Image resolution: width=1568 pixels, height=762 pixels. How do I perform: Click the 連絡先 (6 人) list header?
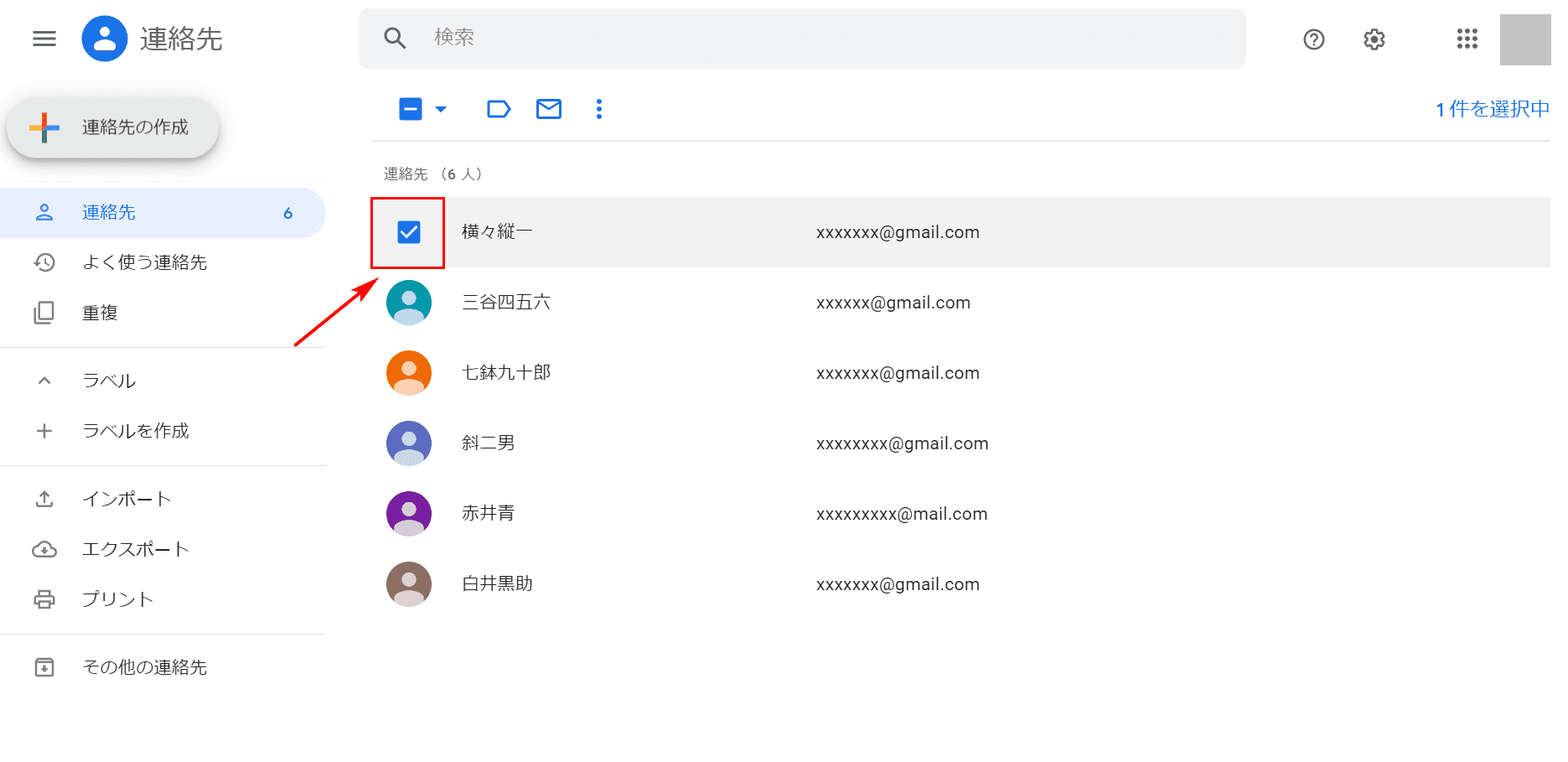click(433, 174)
